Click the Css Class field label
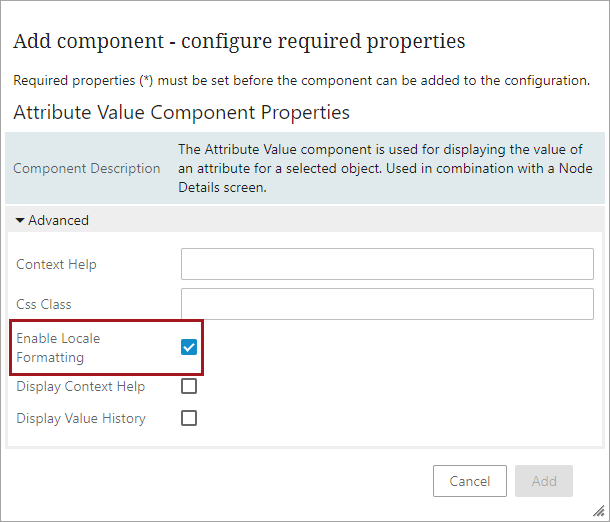 point(44,304)
